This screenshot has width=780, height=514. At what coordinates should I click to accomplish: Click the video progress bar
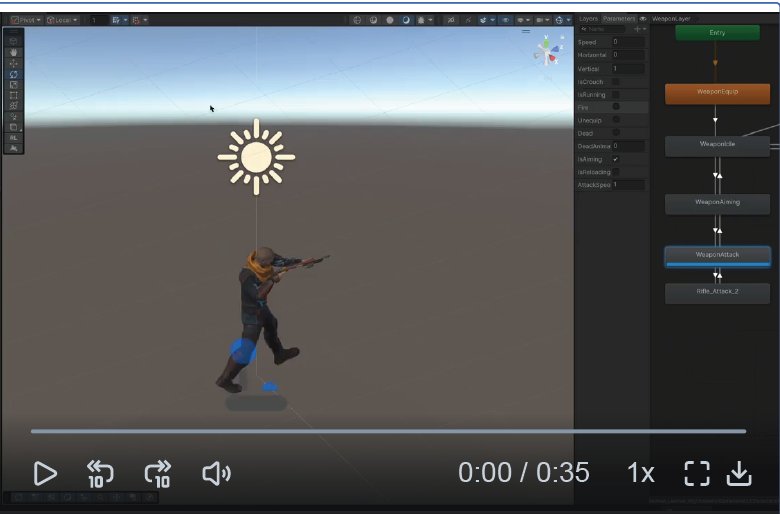click(389, 431)
